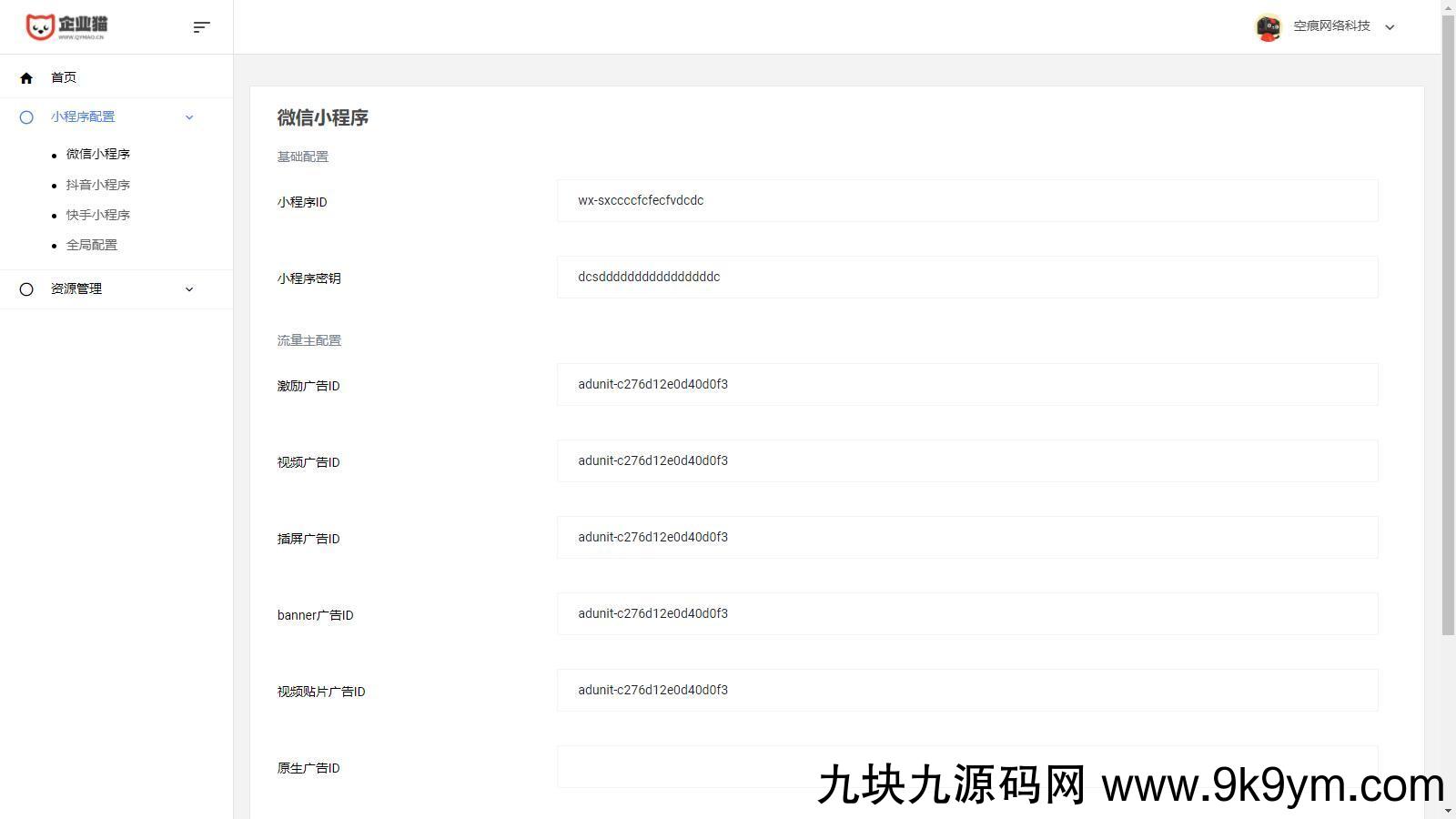Image resolution: width=1456 pixels, height=819 pixels.
Task: Expand the 资源管理 chevron arrow
Action: [189, 289]
